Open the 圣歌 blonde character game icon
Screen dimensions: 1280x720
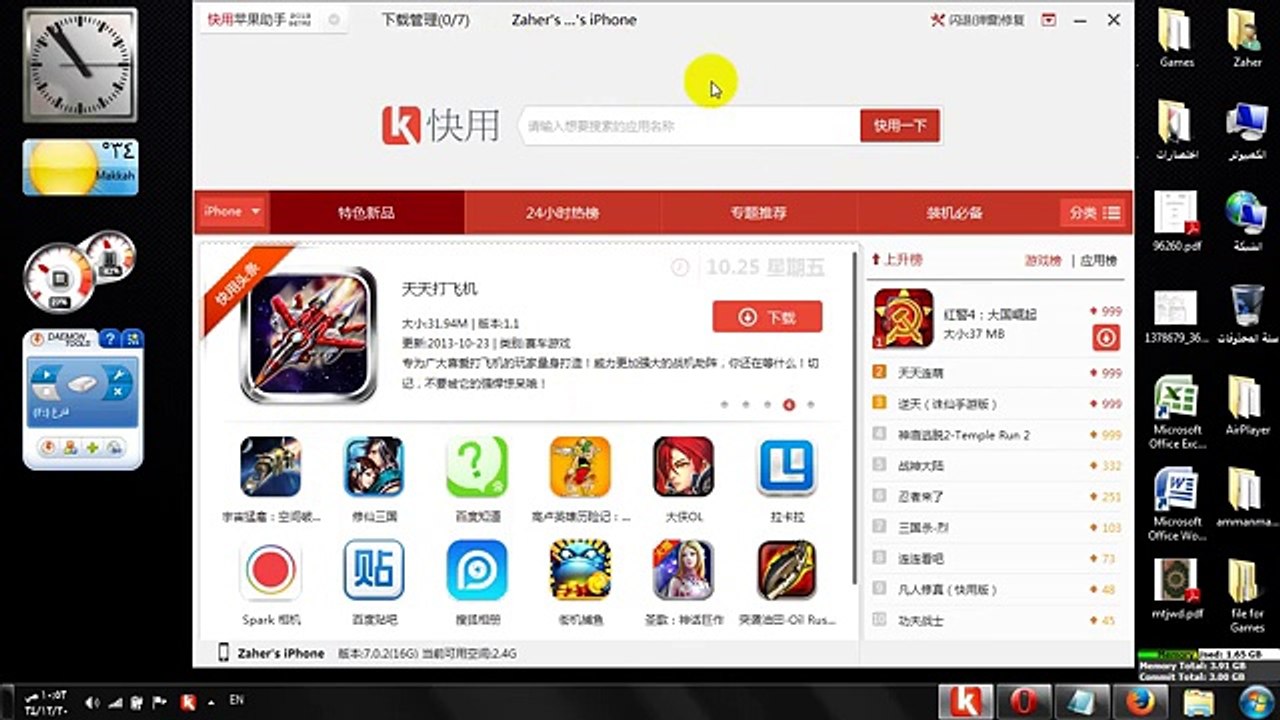click(684, 570)
